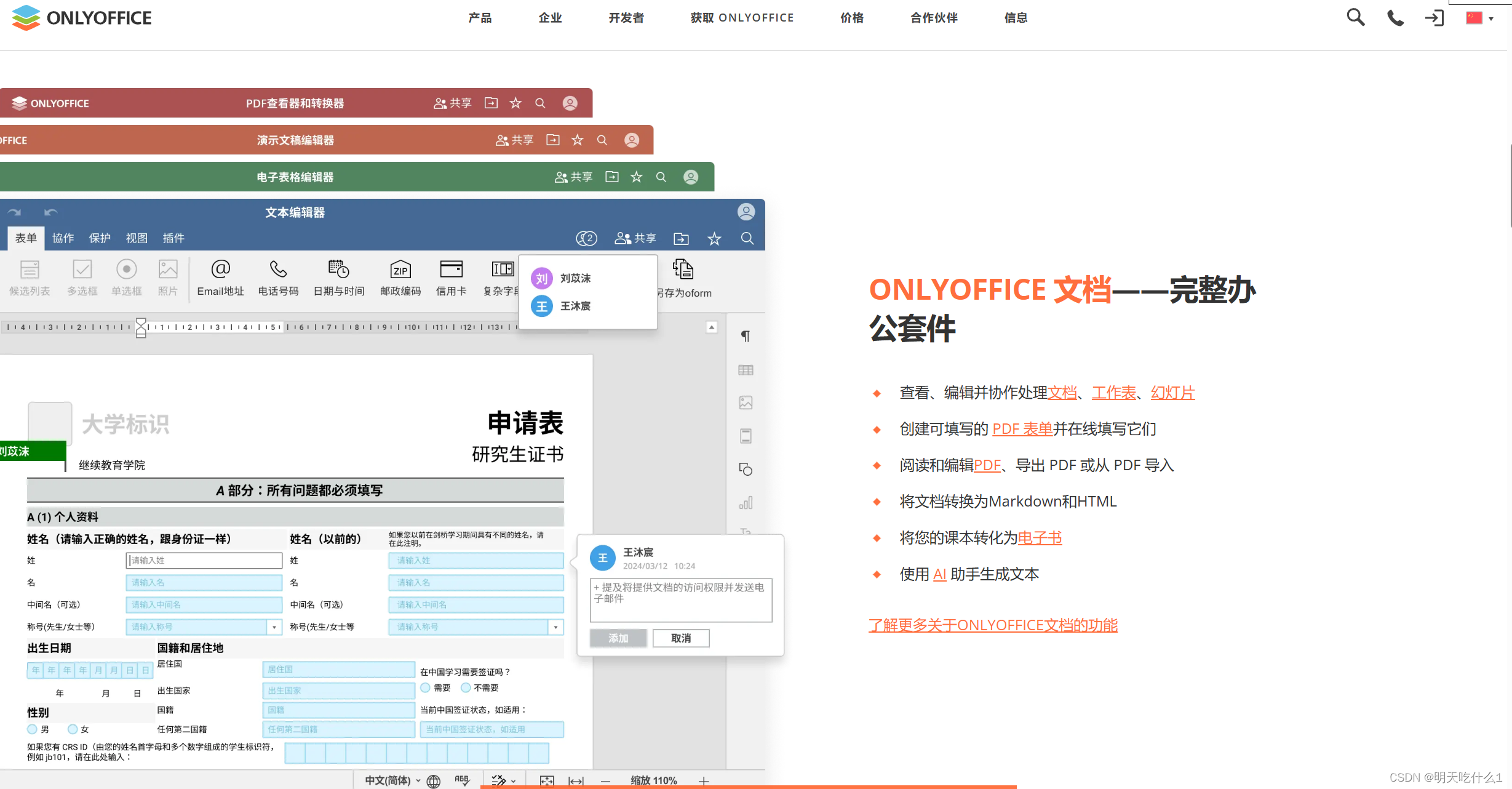Screen dimensions: 1512x789
Task: Open the 称号 title dropdown
Action: point(274,627)
